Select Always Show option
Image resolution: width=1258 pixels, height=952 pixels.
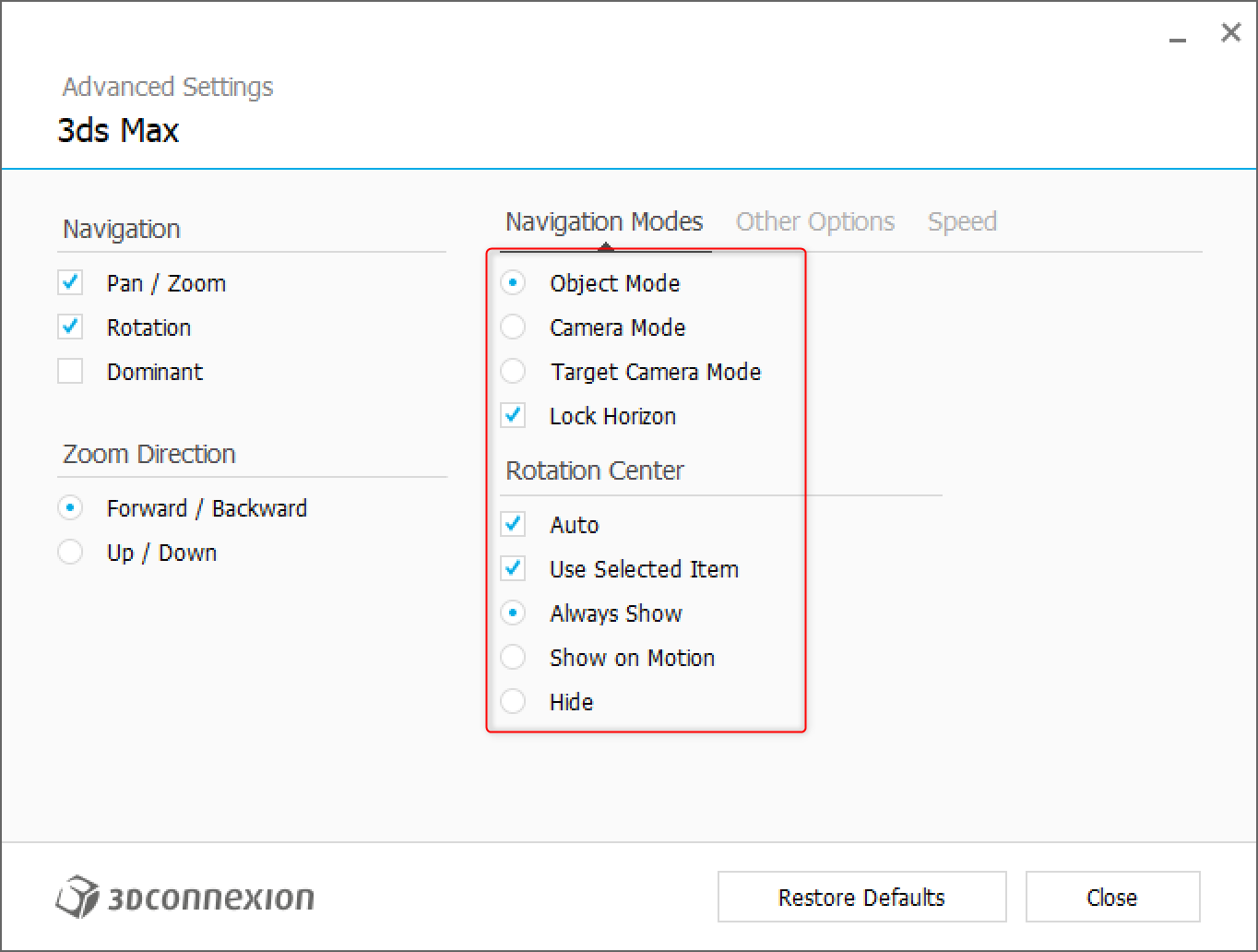tap(513, 613)
